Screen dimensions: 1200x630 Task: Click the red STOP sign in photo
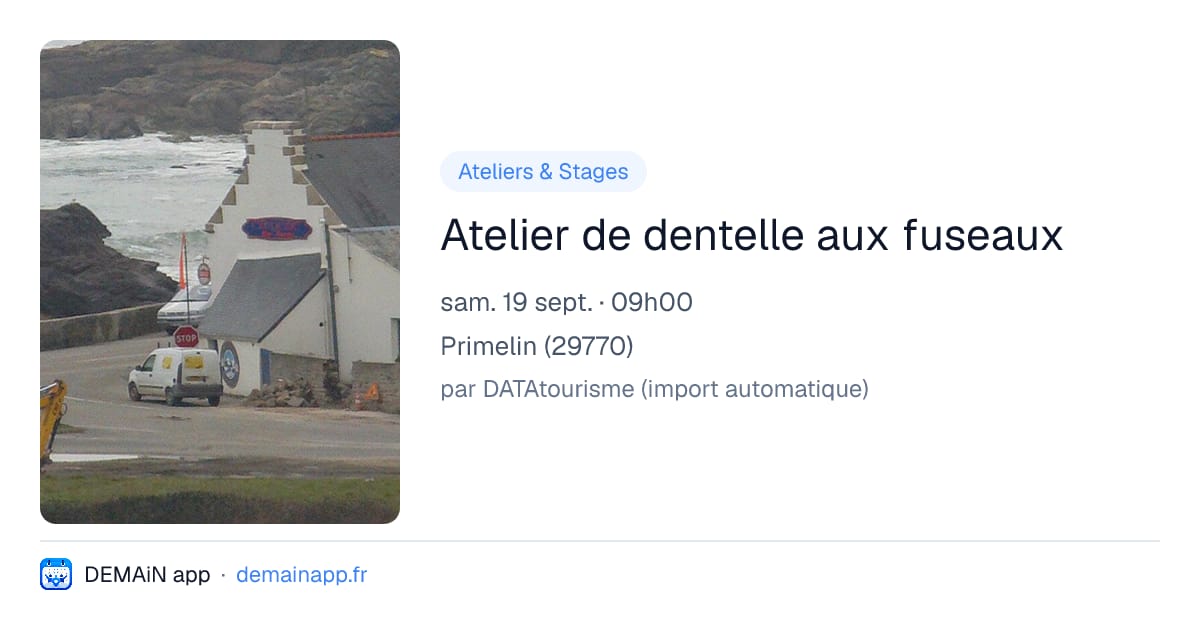(186, 337)
